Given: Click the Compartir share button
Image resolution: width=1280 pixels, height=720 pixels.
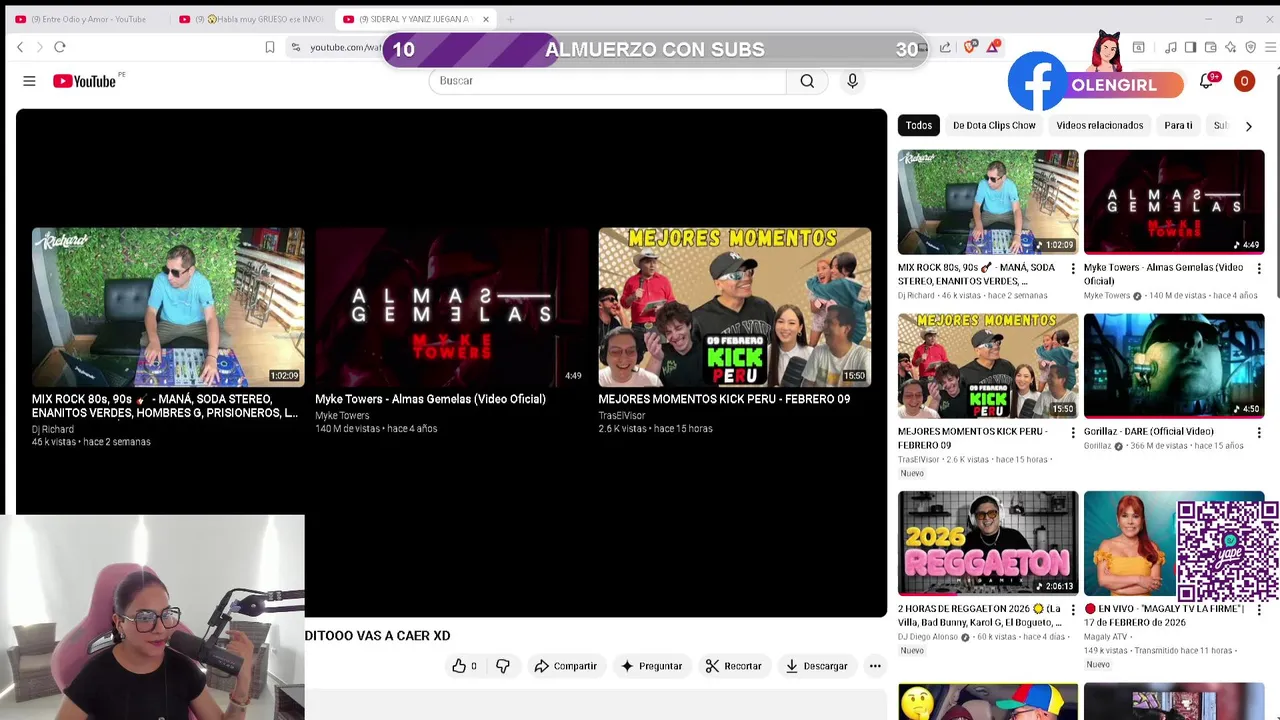Looking at the screenshot, I should click(566, 666).
